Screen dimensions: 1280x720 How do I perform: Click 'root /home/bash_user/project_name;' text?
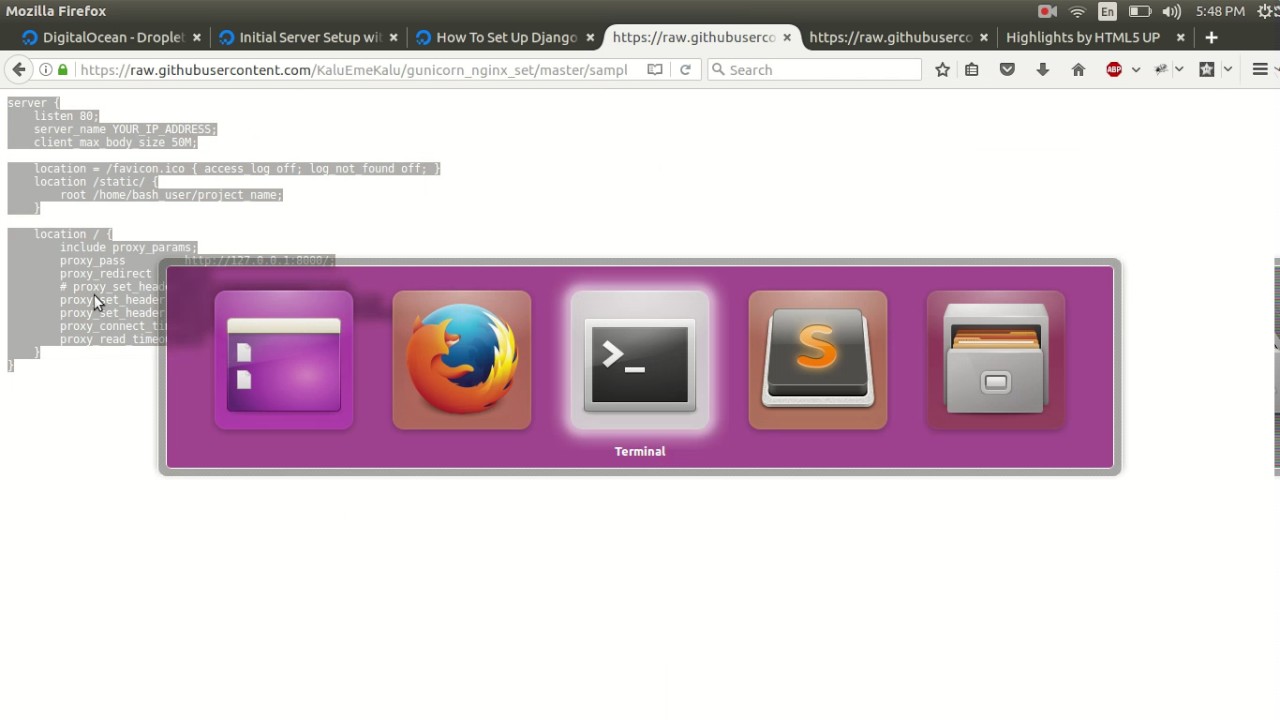click(171, 194)
